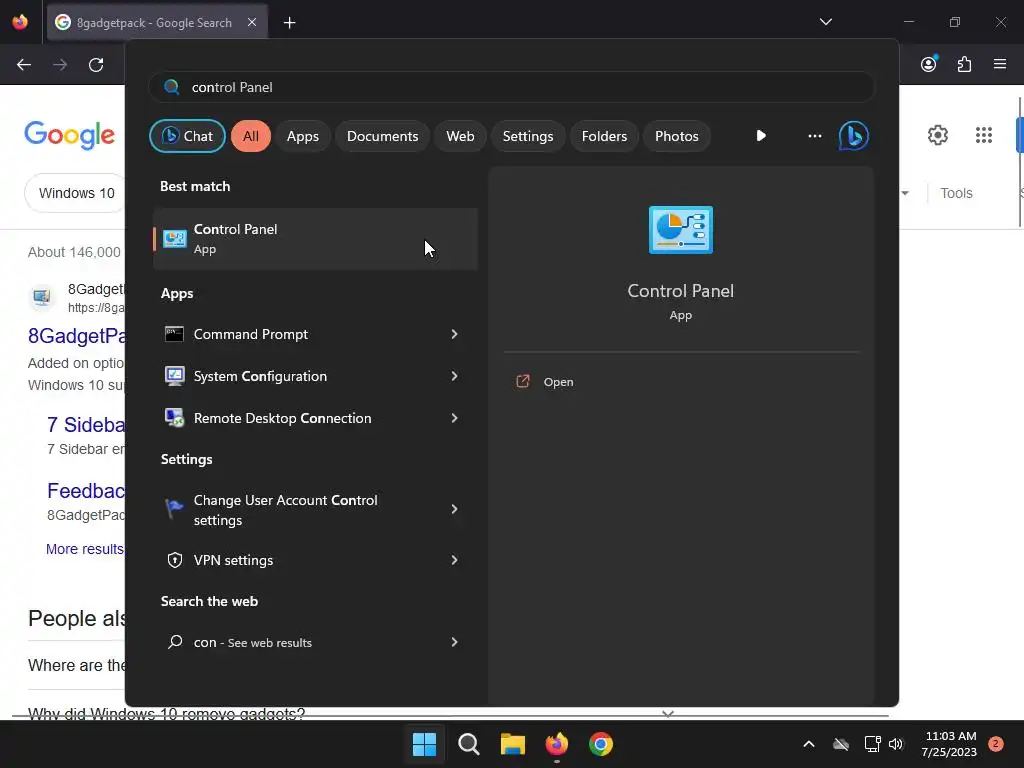Click the network display tray icon
The image size is (1024, 768).
872,744
